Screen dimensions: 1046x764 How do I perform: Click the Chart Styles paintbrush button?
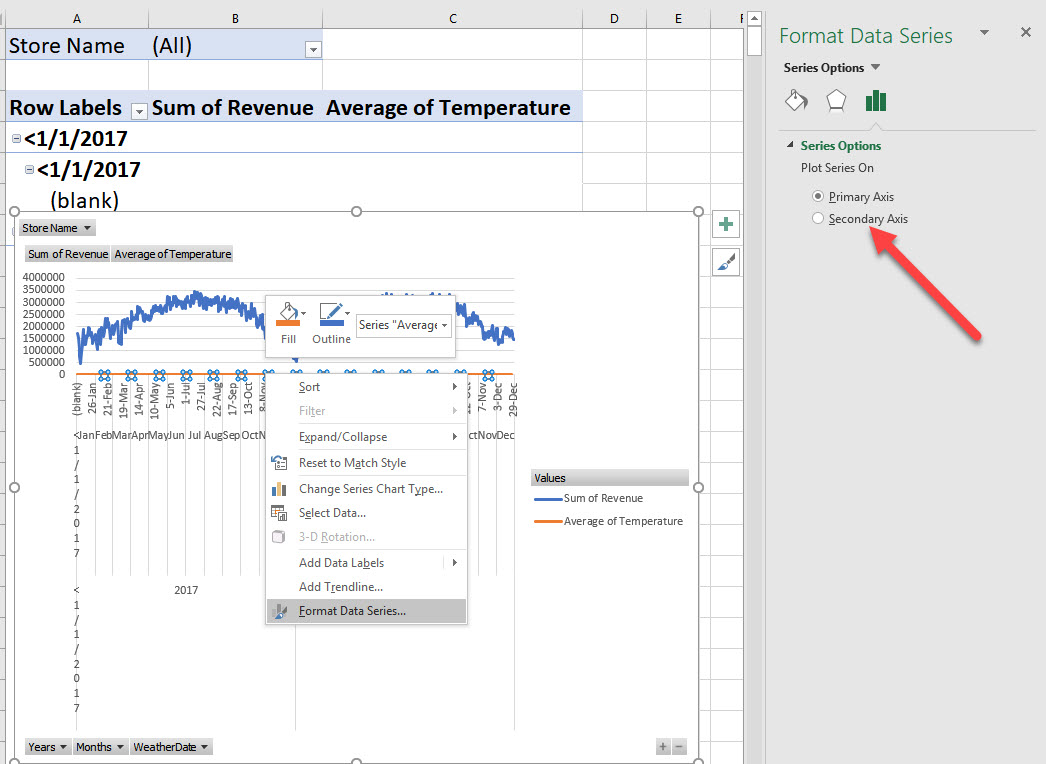(x=726, y=262)
